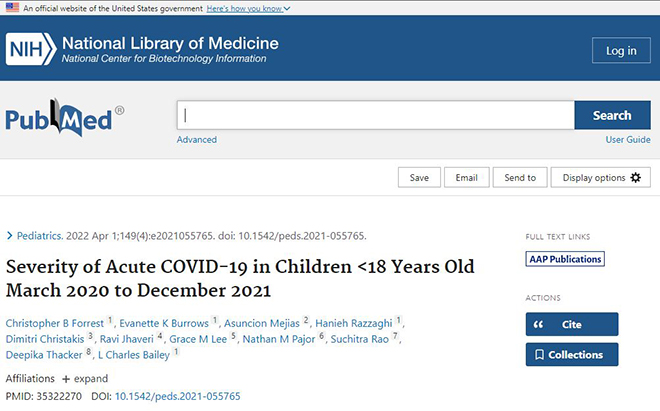
Task: Click the Save button
Action: click(x=419, y=178)
